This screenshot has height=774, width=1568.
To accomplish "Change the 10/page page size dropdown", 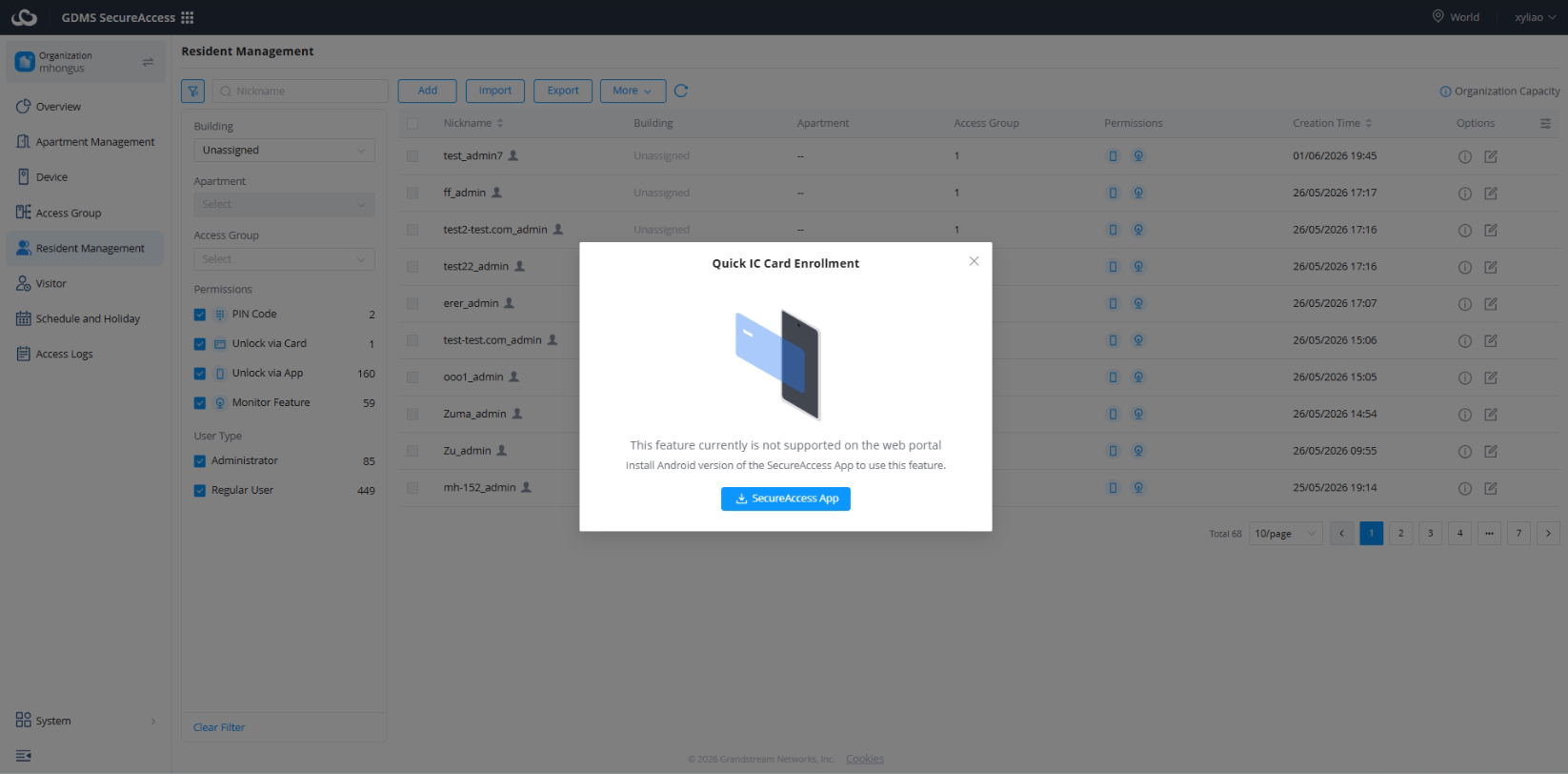I will tap(1285, 534).
